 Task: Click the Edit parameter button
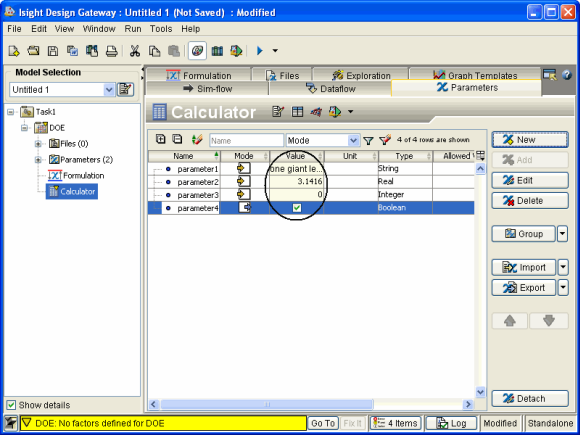pos(530,181)
